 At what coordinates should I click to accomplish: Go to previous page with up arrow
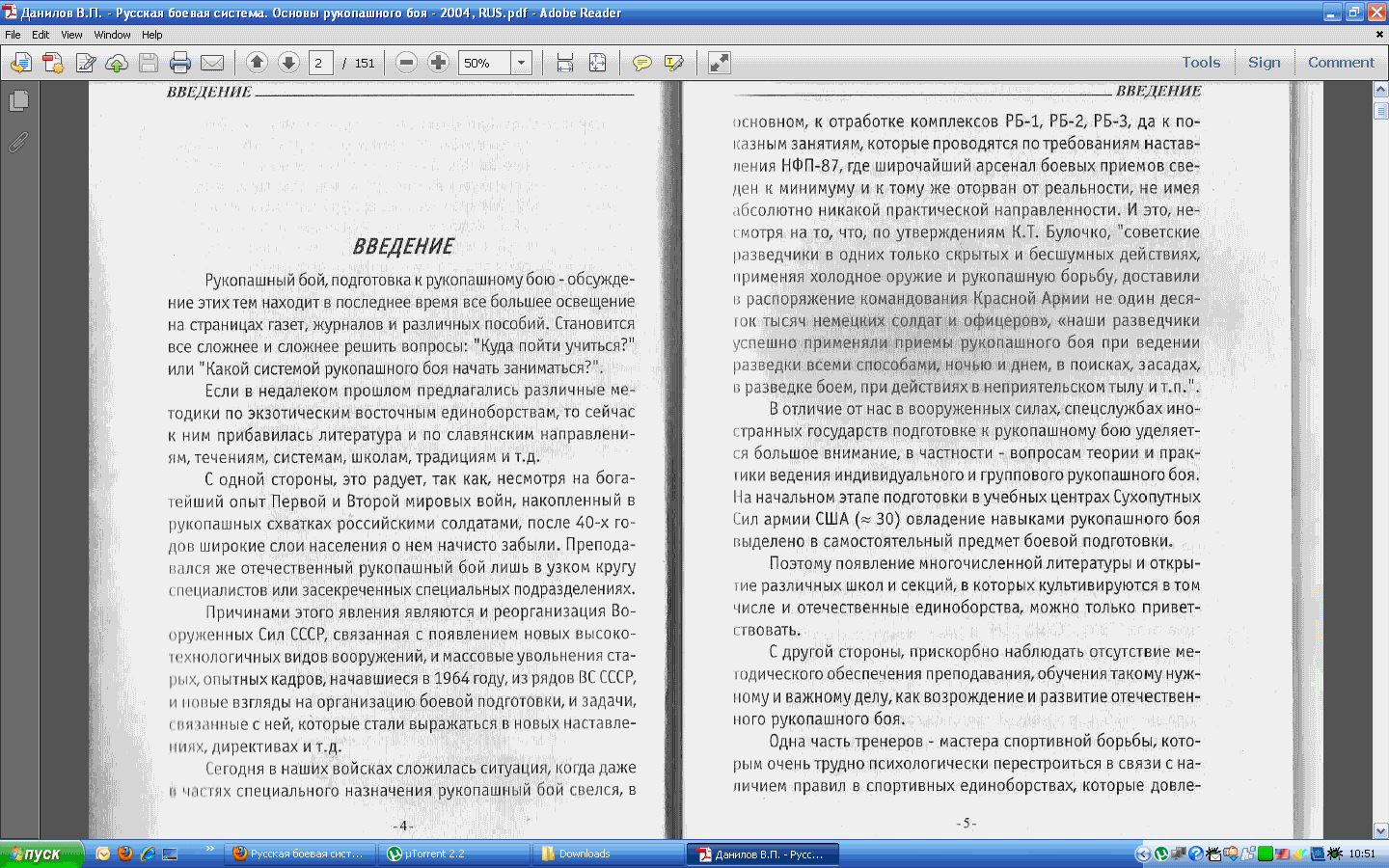[x=257, y=63]
